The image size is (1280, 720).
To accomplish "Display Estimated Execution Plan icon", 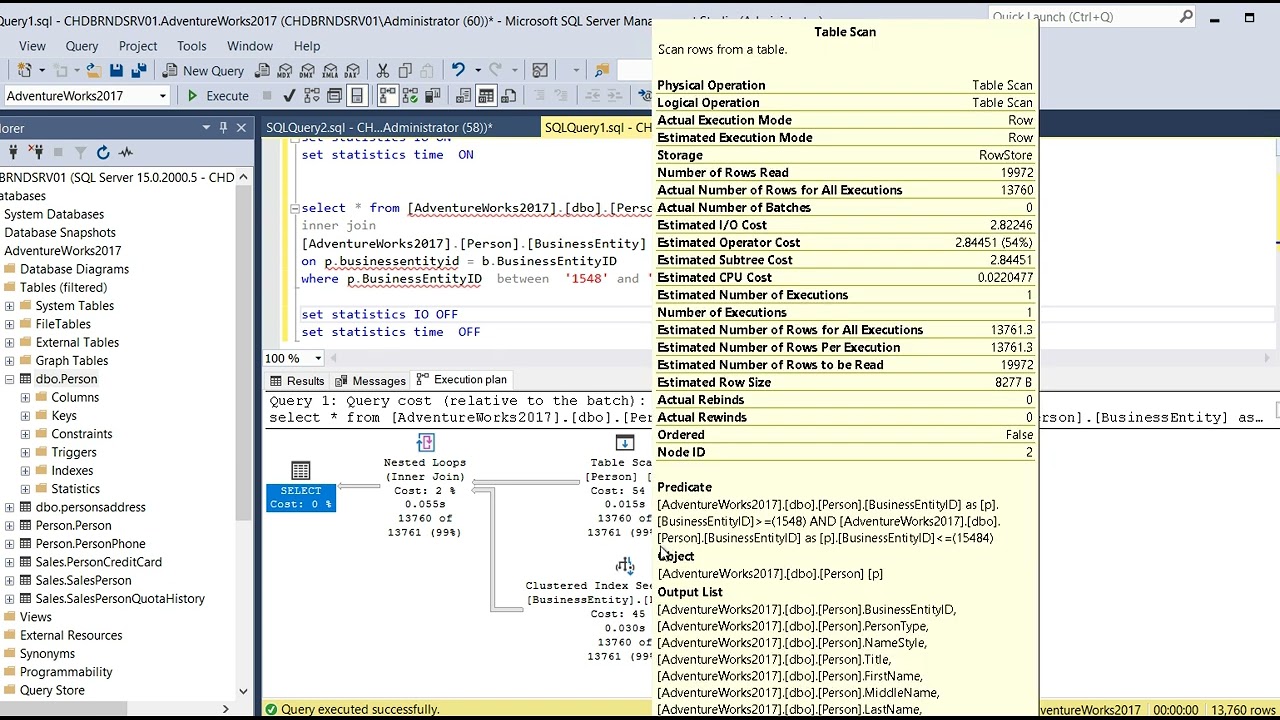I will click(312, 96).
